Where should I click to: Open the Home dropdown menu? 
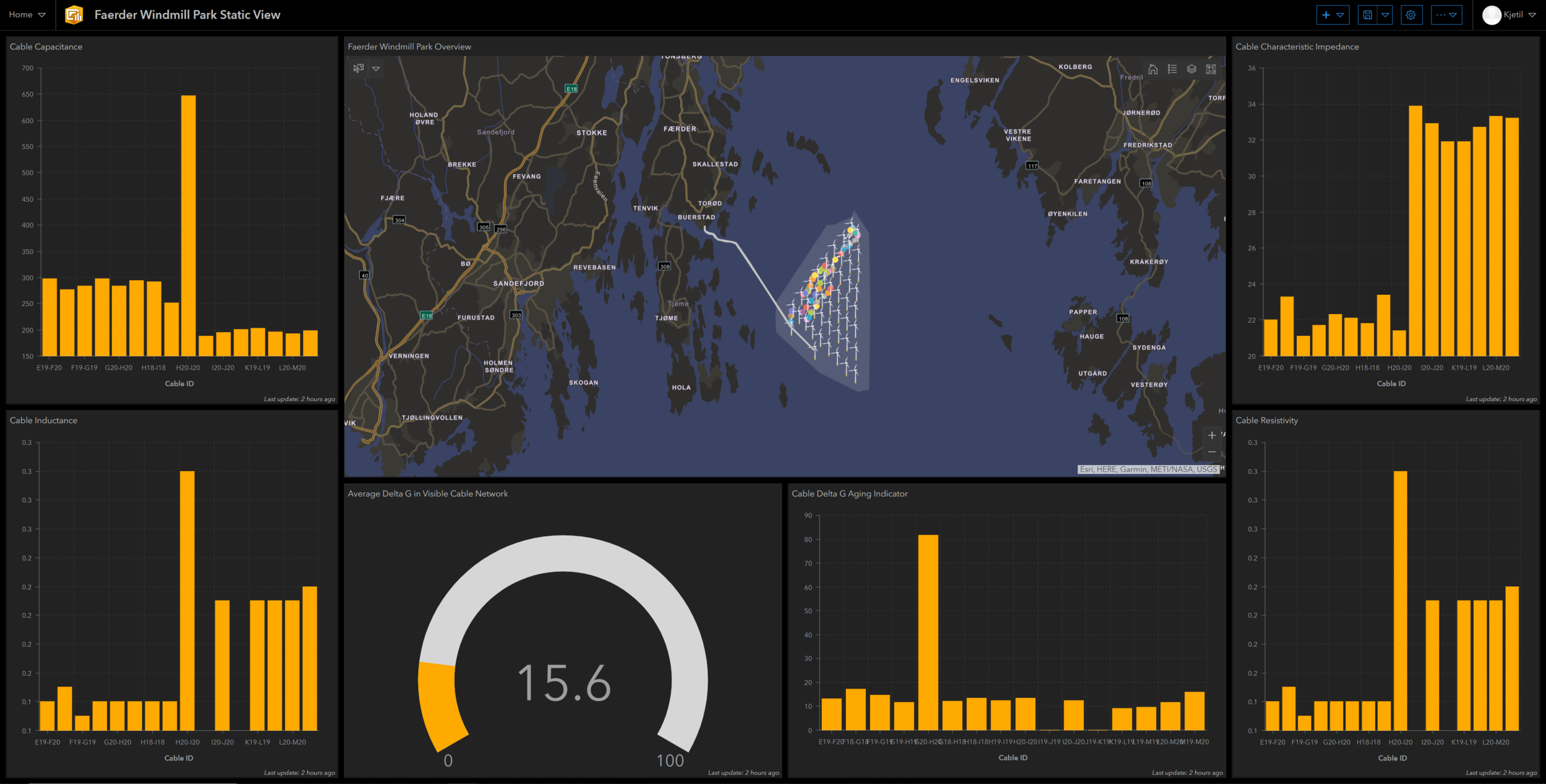tap(27, 15)
